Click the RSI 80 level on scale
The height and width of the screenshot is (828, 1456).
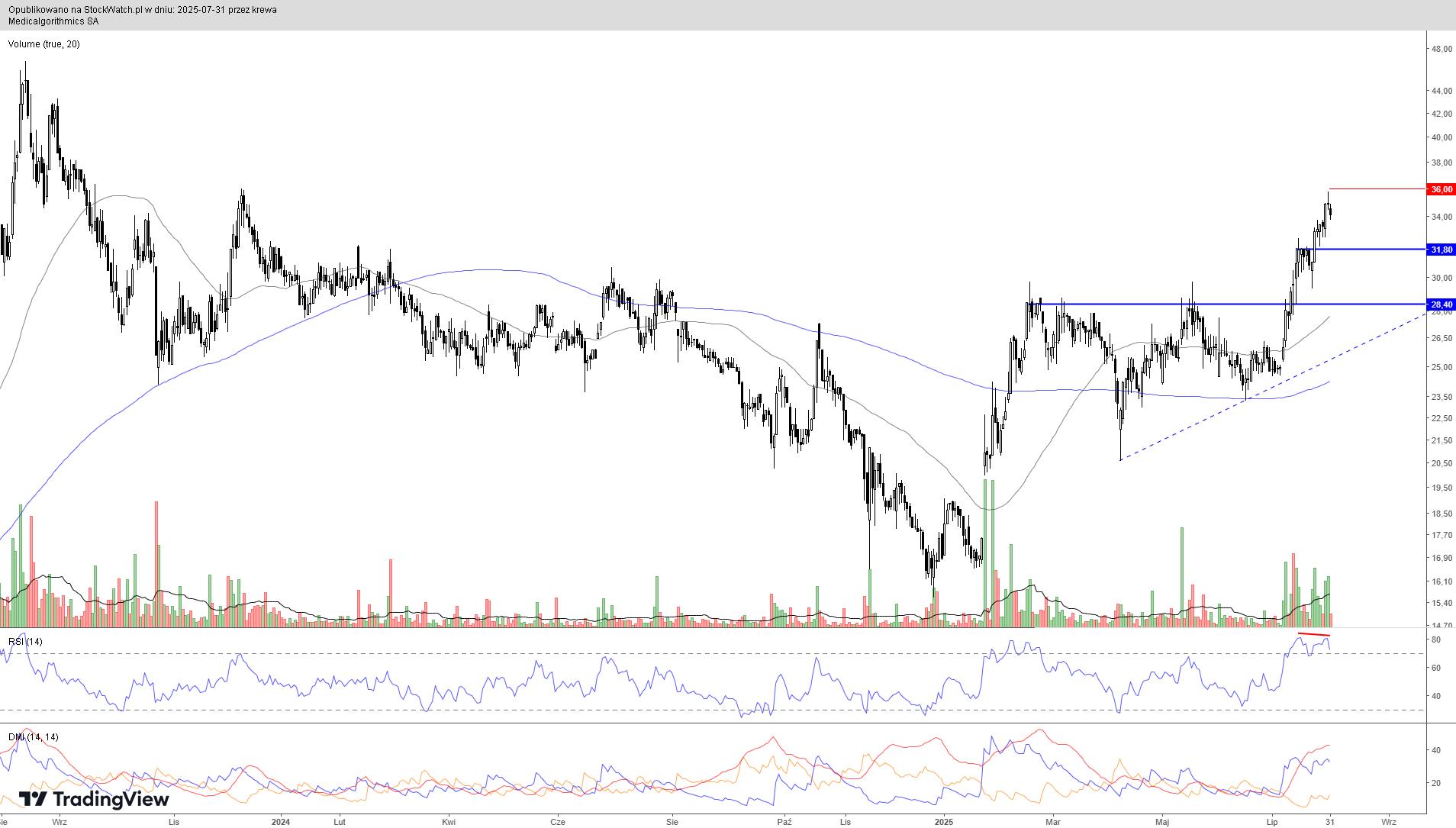pyautogui.click(x=1435, y=640)
